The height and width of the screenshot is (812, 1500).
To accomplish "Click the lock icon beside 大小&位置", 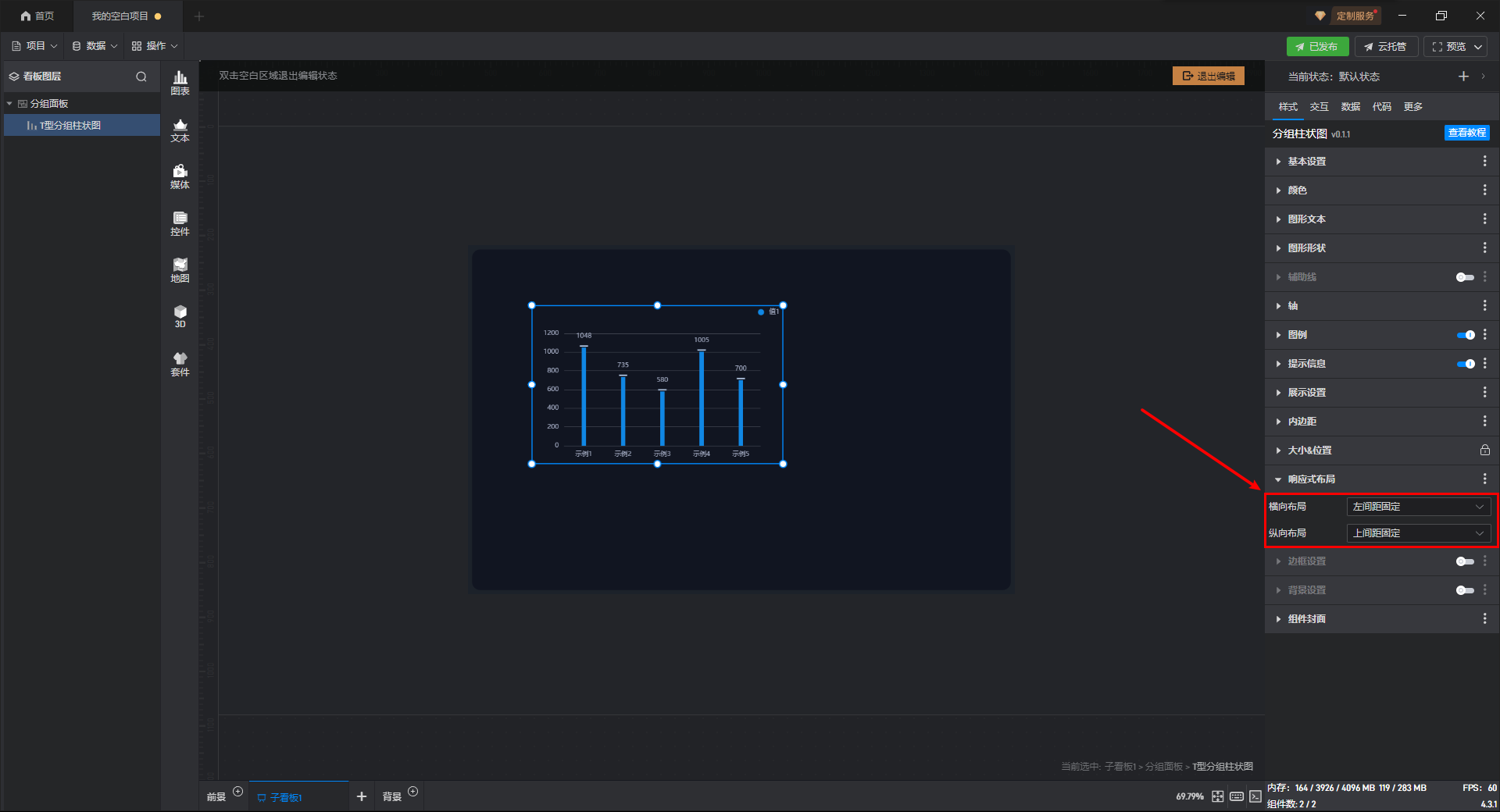I will (x=1484, y=451).
